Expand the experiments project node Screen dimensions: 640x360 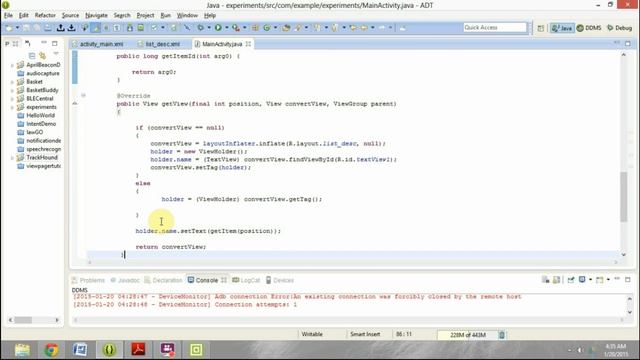(x=12, y=107)
